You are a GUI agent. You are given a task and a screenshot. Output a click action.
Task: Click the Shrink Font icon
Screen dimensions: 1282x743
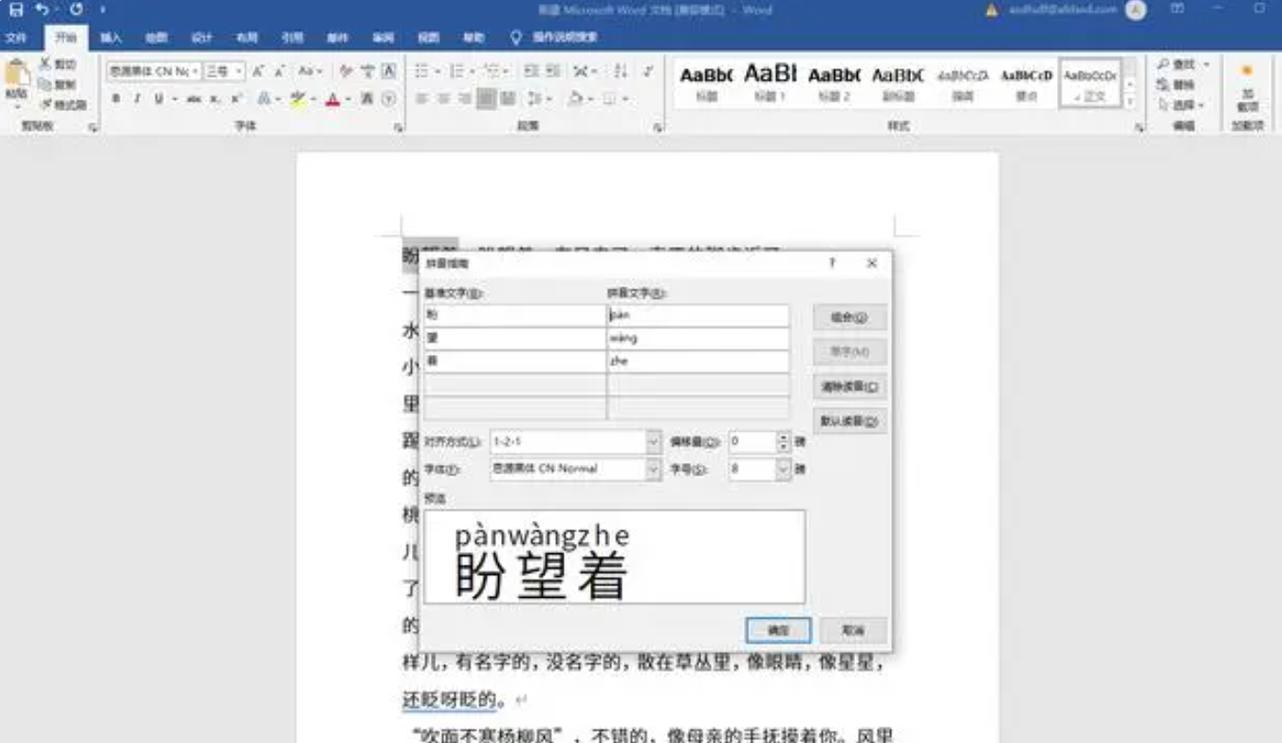[279, 71]
